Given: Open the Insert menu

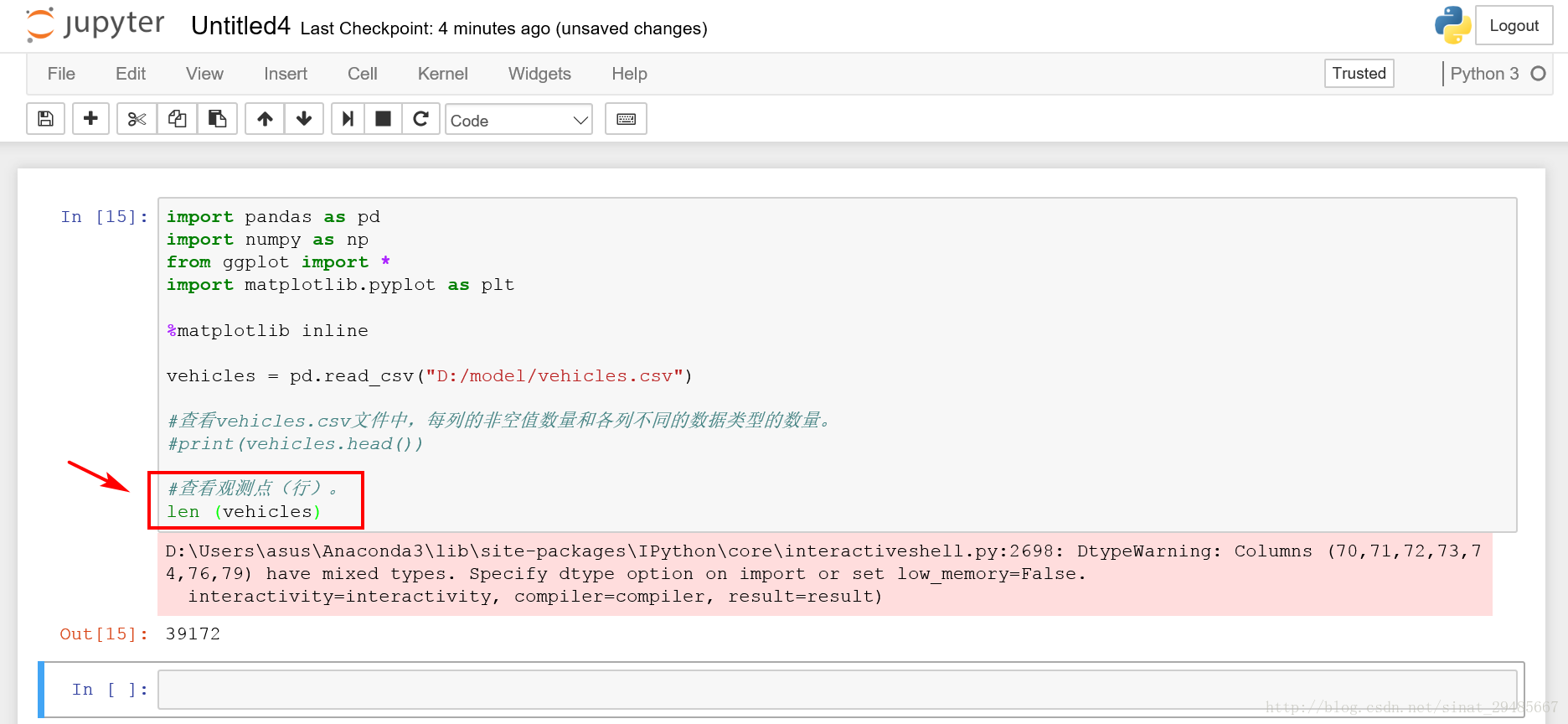Looking at the screenshot, I should (x=286, y=74).
